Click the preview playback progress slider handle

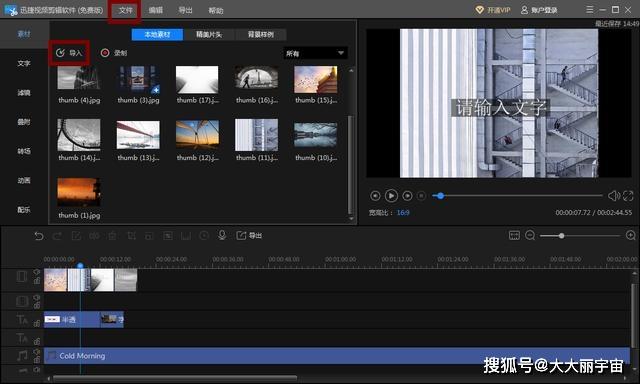(x=440, y=196)
